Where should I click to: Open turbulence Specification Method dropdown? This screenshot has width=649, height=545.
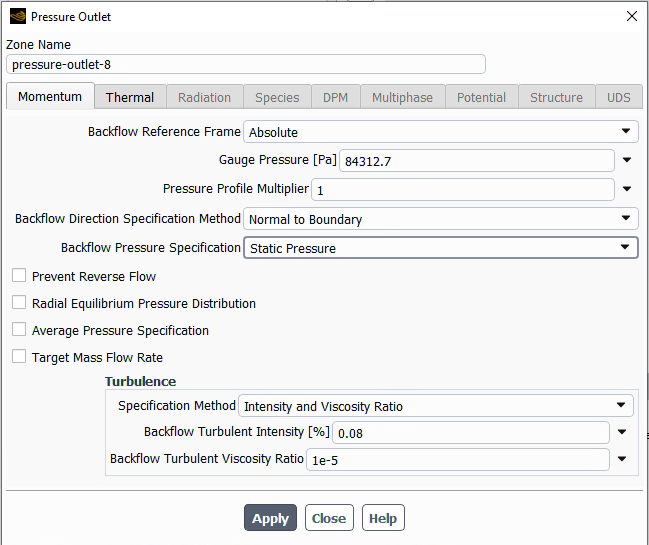tap(621, 406)
